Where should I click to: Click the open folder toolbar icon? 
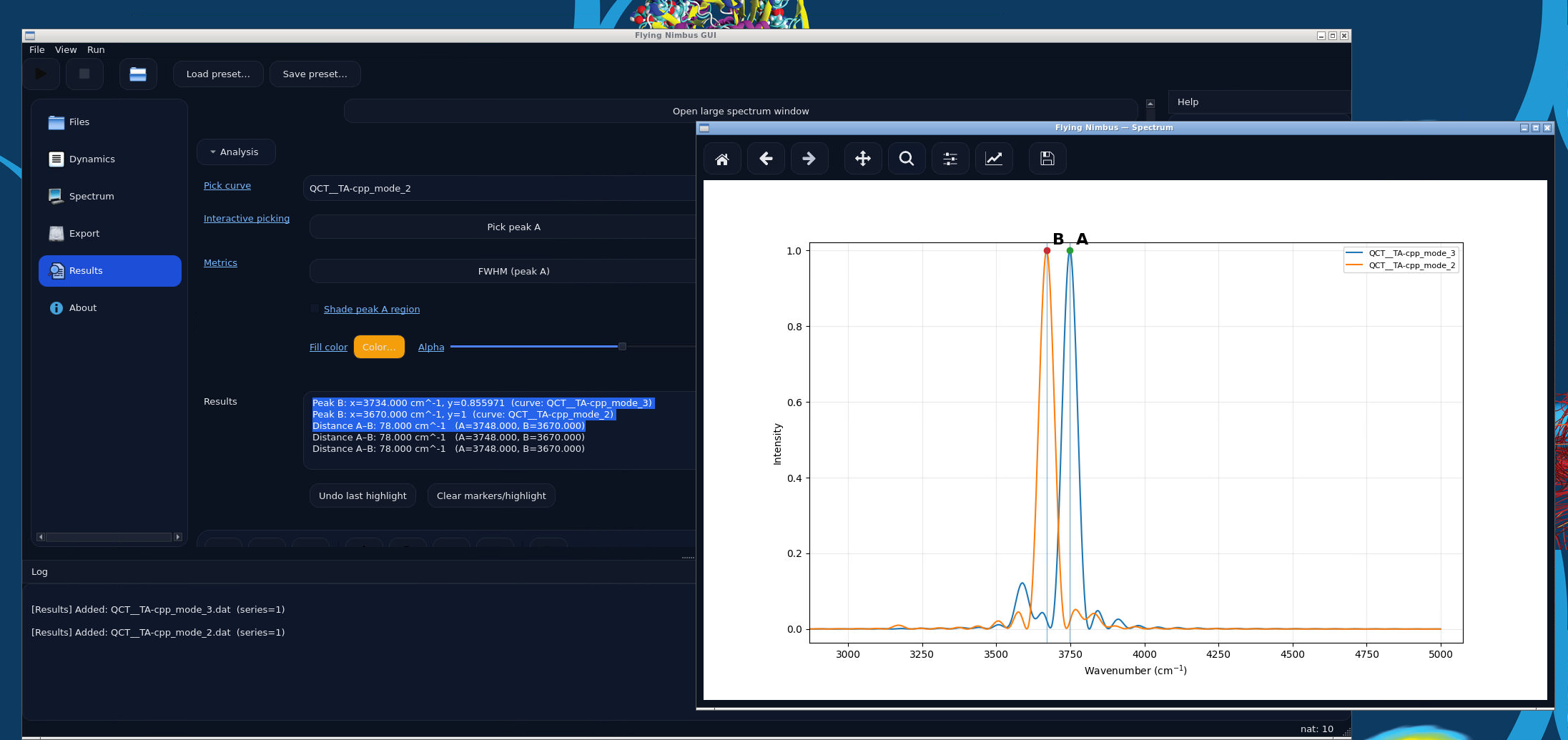138,74
